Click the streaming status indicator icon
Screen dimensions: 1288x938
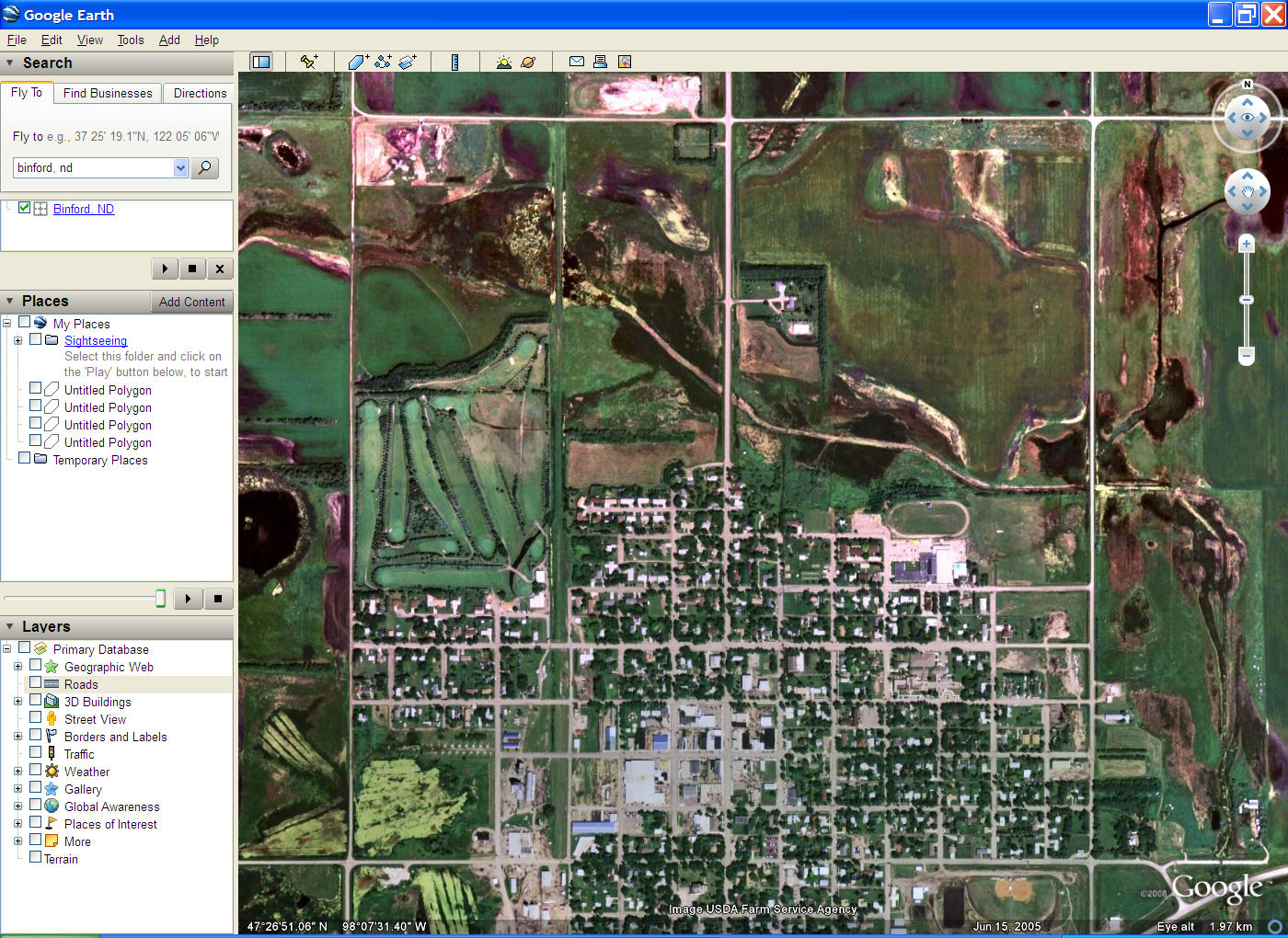[1275, 926]
